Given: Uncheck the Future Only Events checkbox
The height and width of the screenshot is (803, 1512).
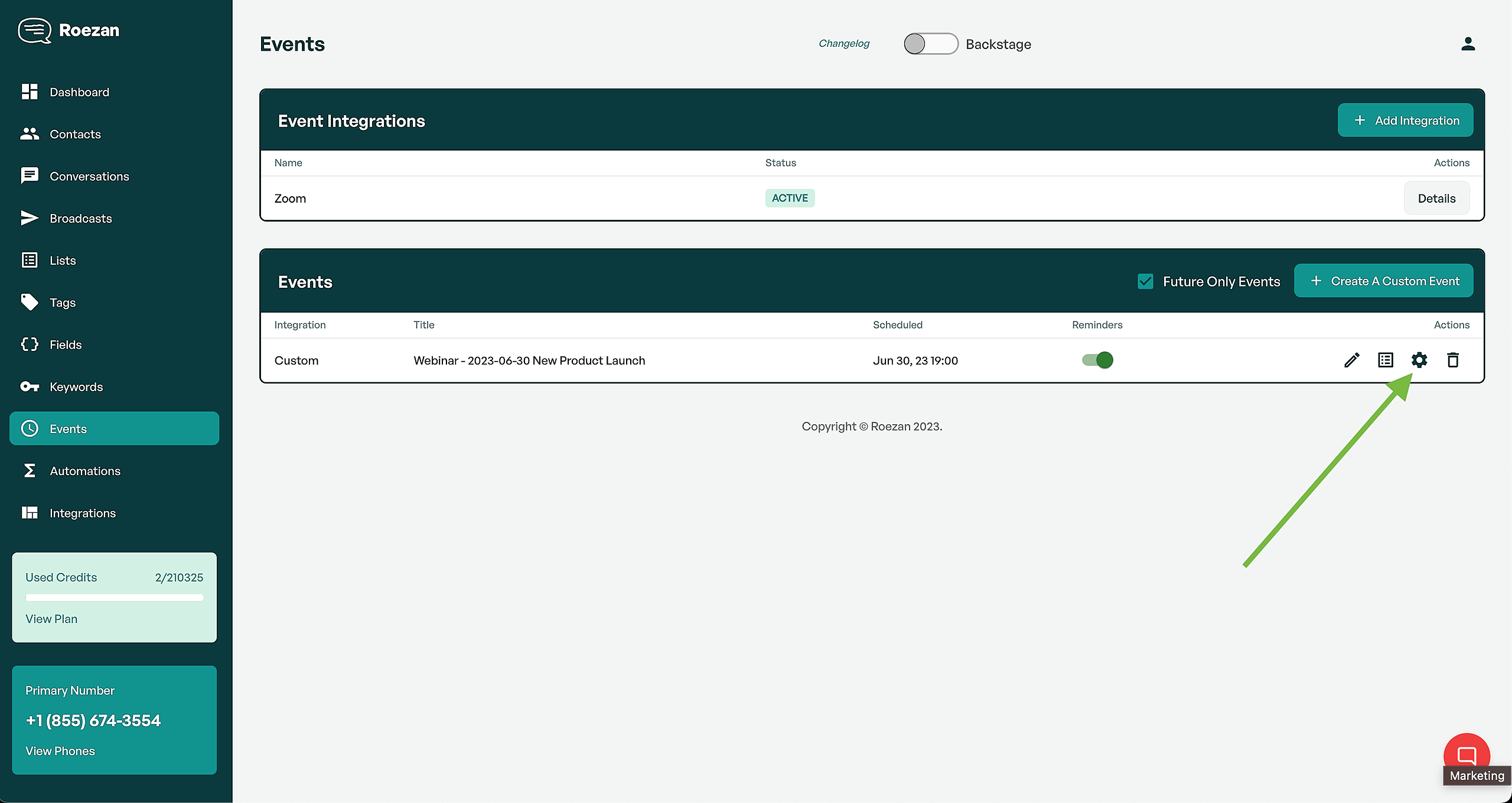Looking at the screenshot, I should (x=1145, y=281).
